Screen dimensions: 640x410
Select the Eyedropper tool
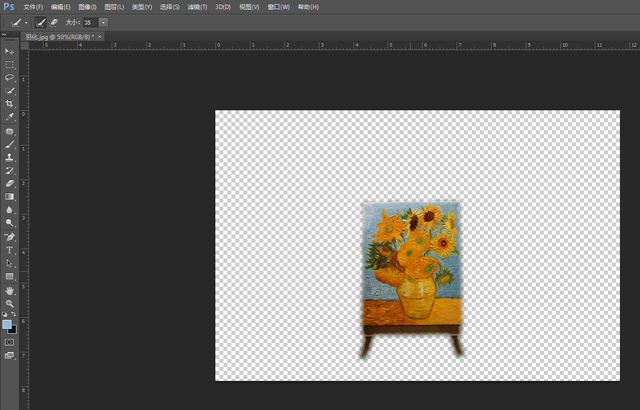coord(10,117)
